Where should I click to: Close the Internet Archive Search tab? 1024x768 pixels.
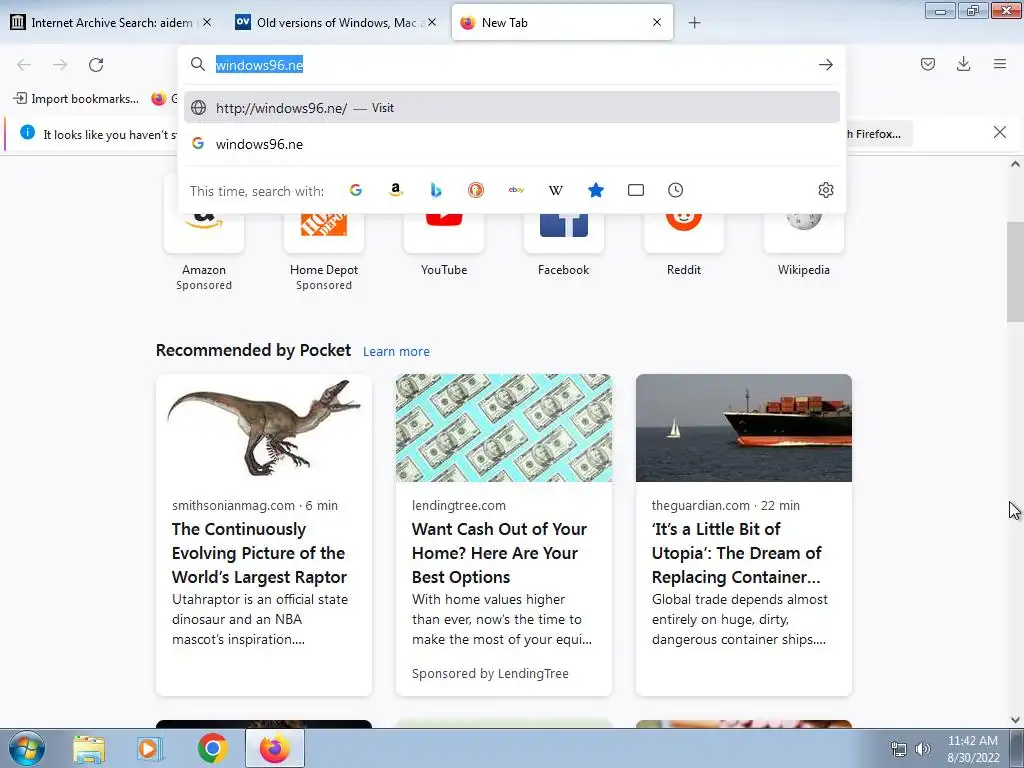(207, 22)
